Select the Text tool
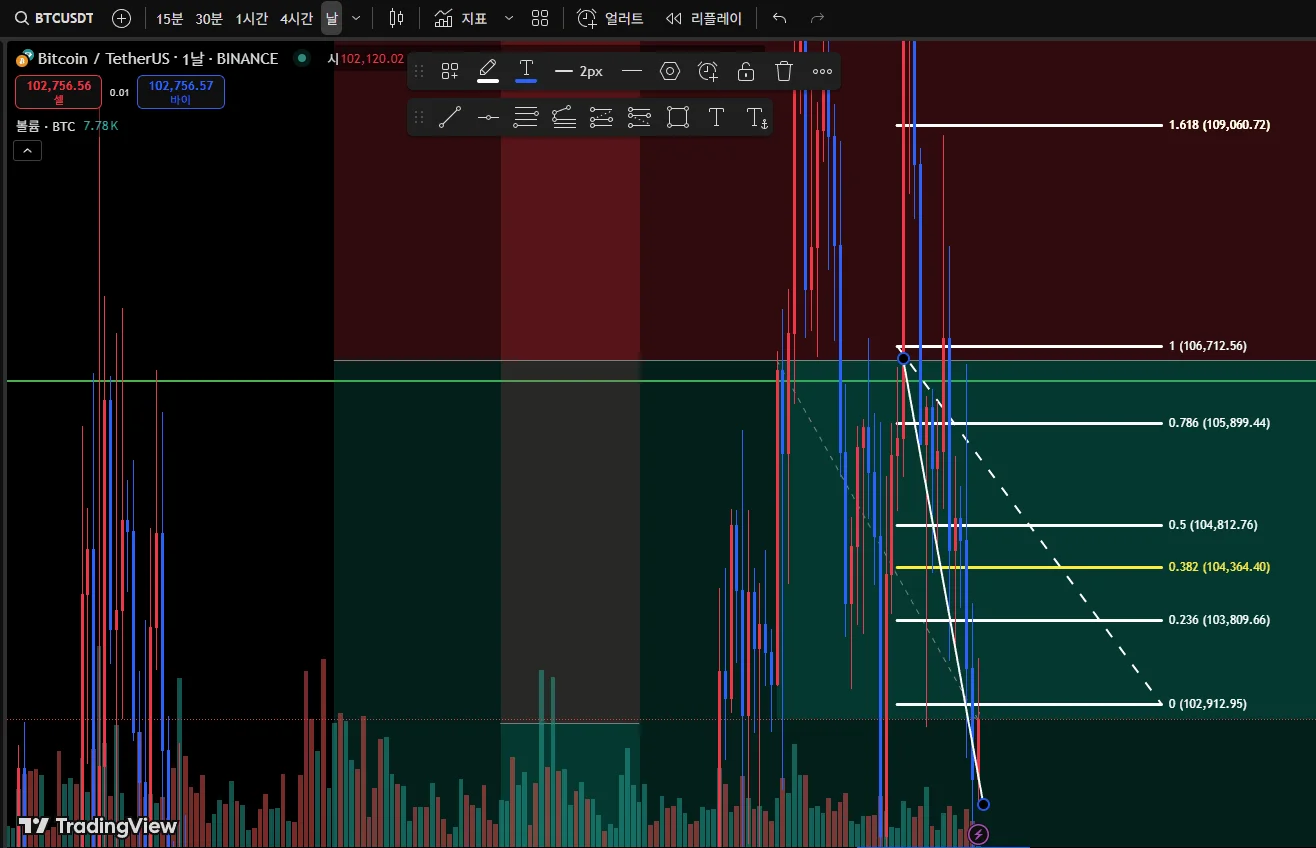1316x848 pixels. tap(716, 118)
